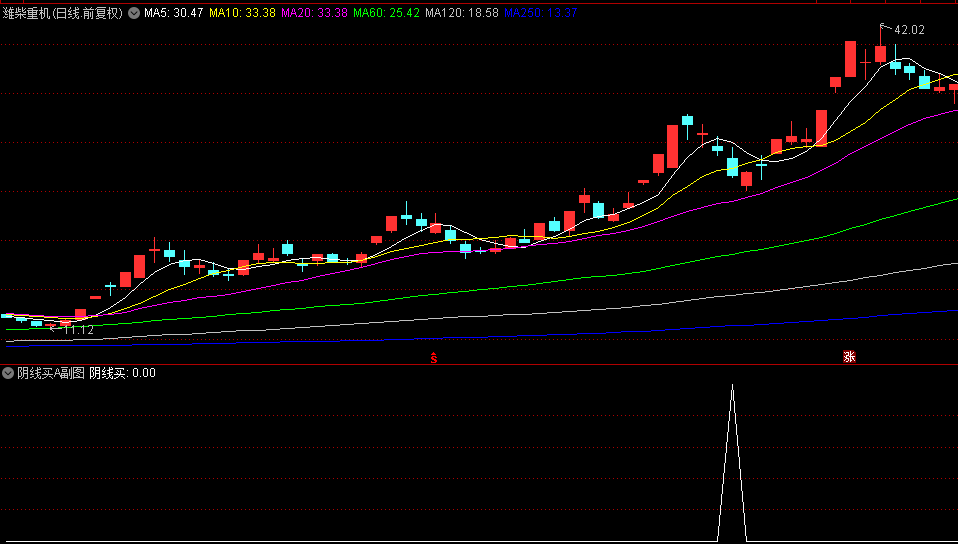Click the 42.02 high price label
Viewport: 958px width, 544px height.
[x=909, y=30]
